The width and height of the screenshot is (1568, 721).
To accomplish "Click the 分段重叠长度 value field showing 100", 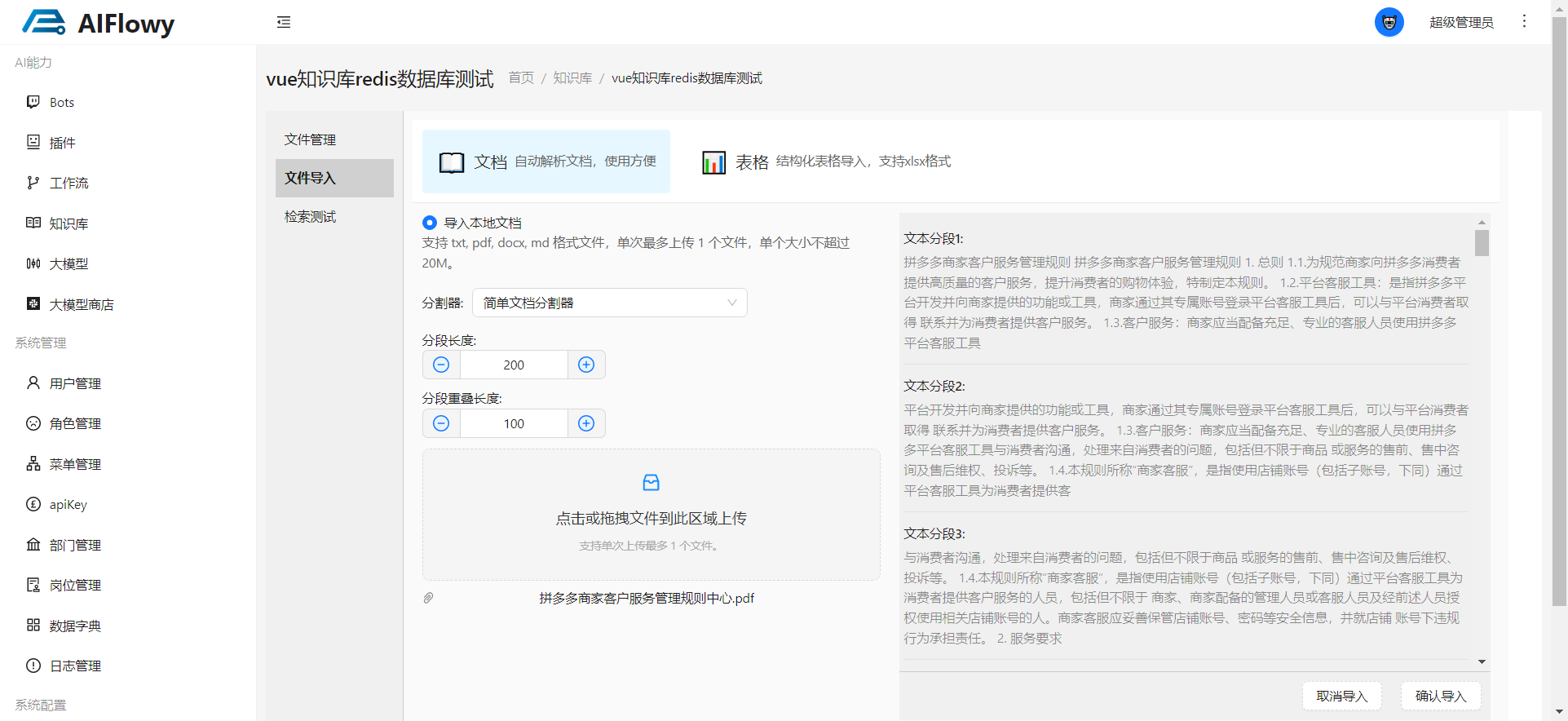I will [x=514, y=423].
